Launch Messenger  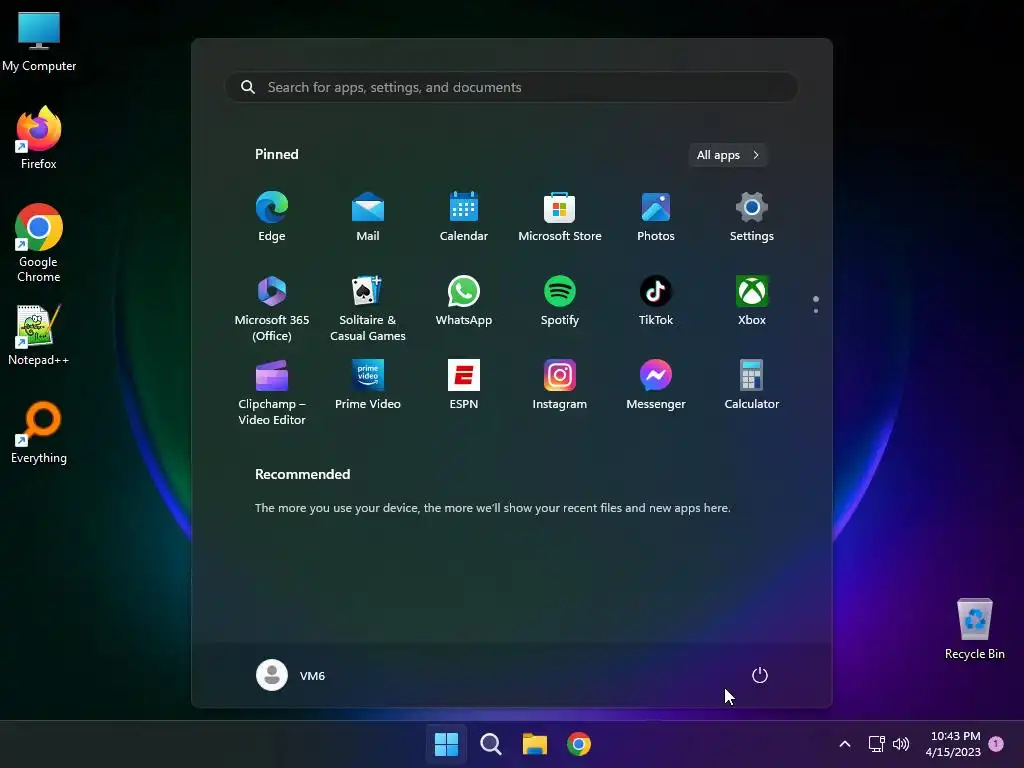pyautogui.click(x=656, y=385)
